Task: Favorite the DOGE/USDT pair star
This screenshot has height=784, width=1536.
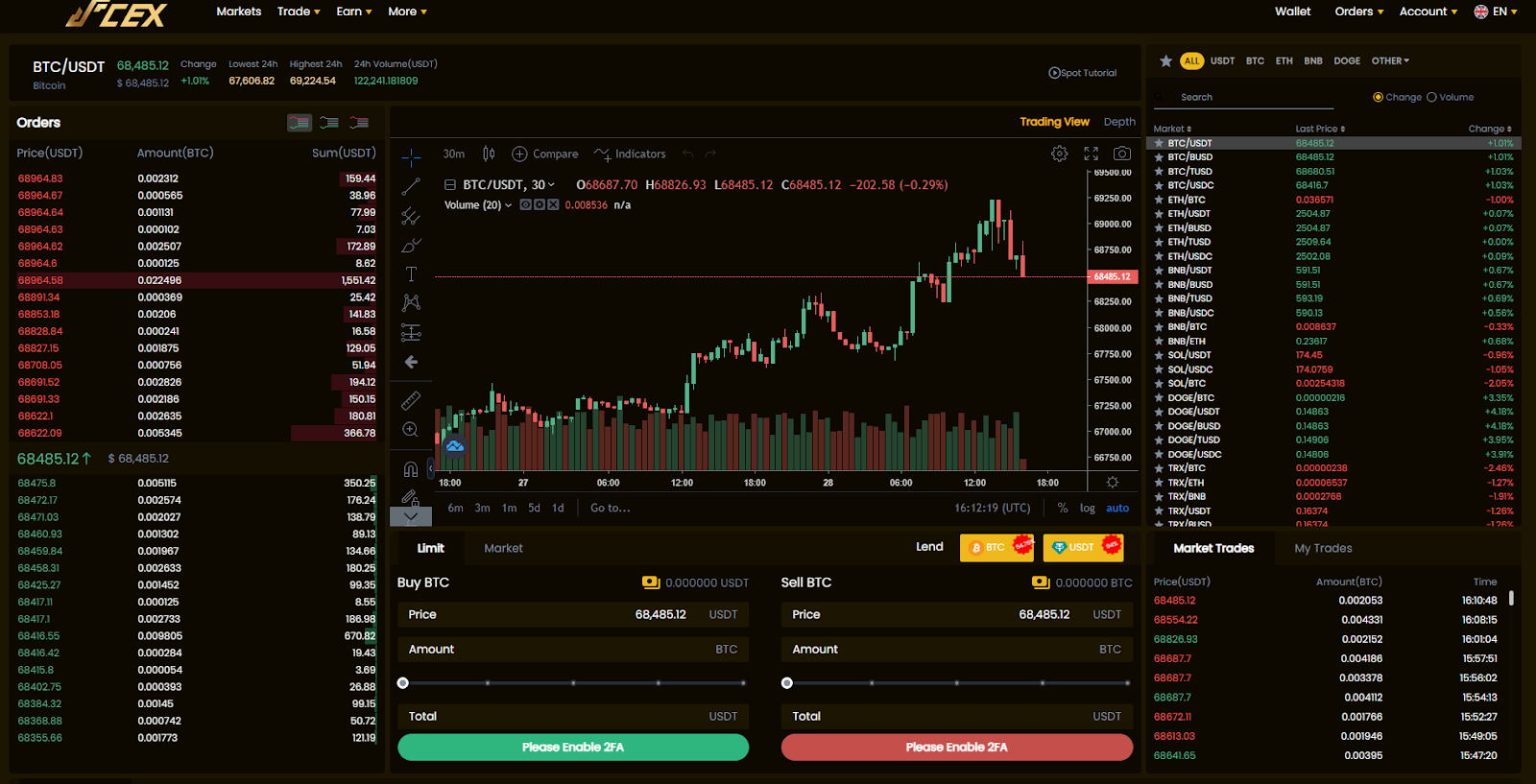Action: [1159, 412]
